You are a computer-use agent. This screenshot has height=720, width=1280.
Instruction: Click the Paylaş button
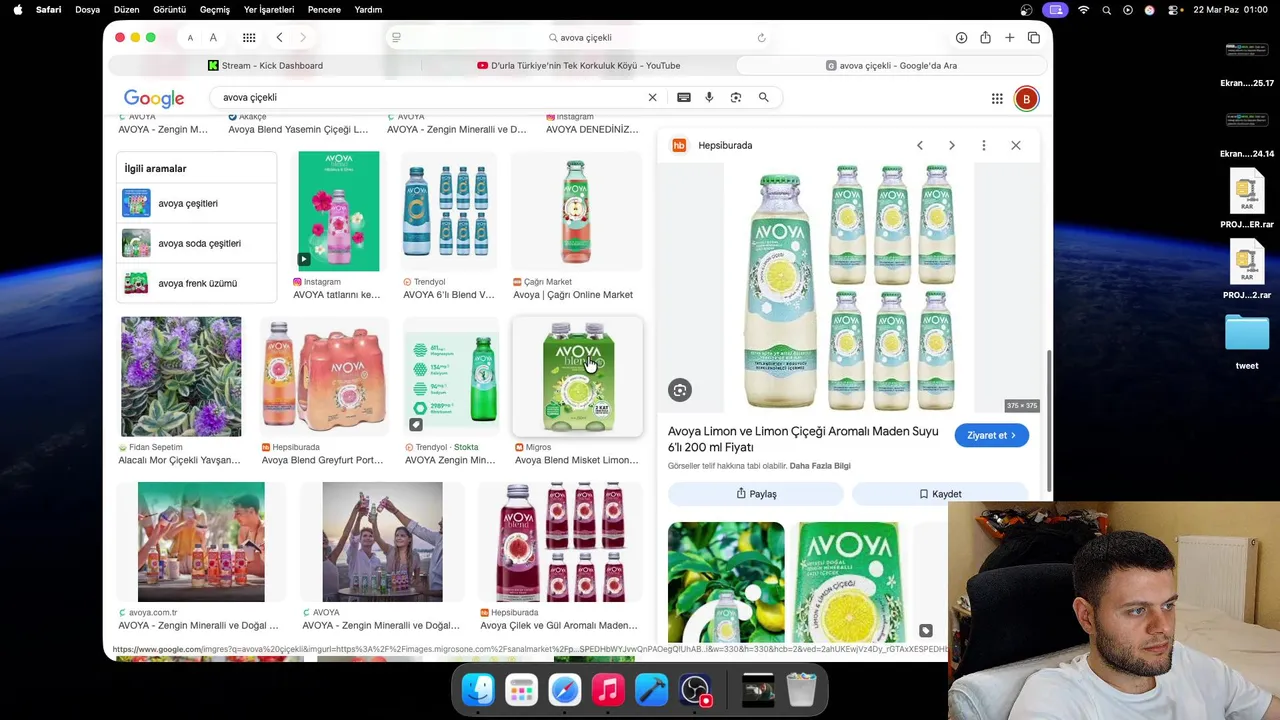point(756,494)
